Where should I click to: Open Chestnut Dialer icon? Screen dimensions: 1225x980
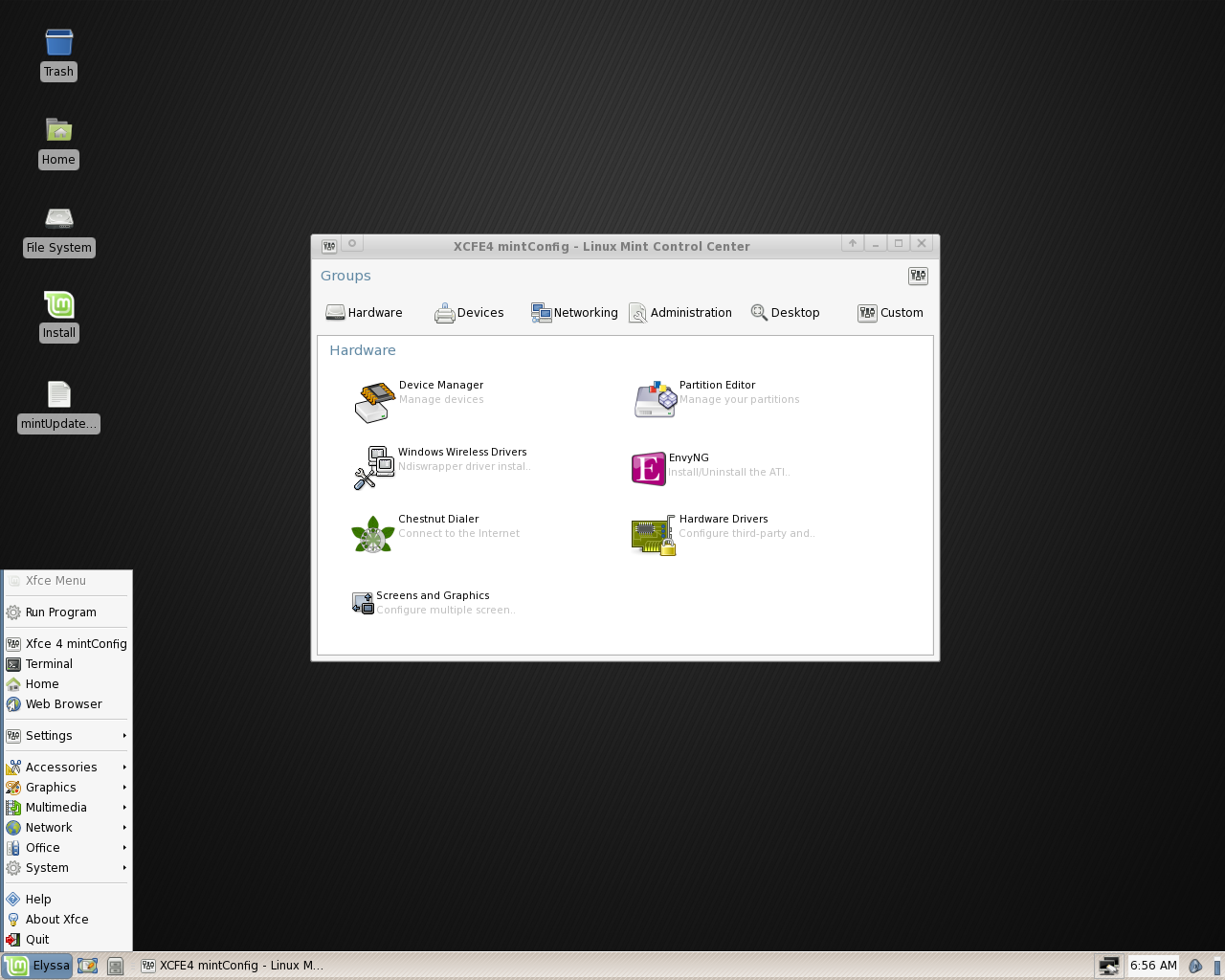click(x=373, y=535)
